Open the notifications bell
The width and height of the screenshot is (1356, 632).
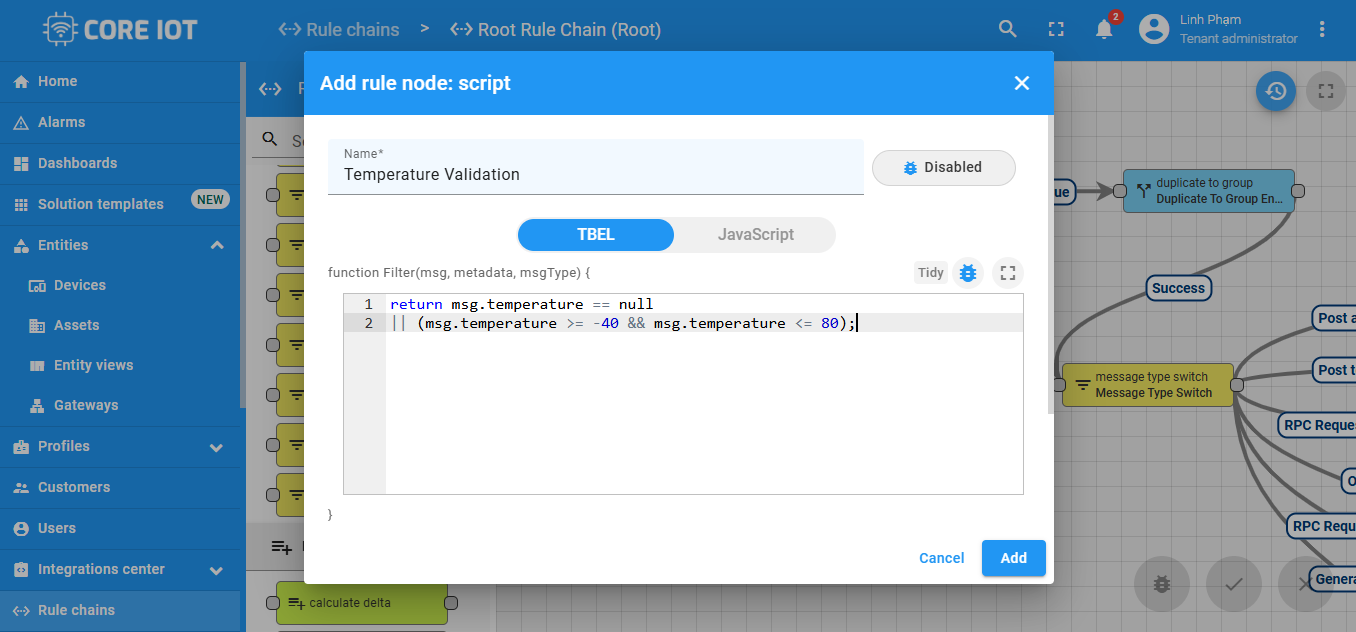click(1104, 29)
